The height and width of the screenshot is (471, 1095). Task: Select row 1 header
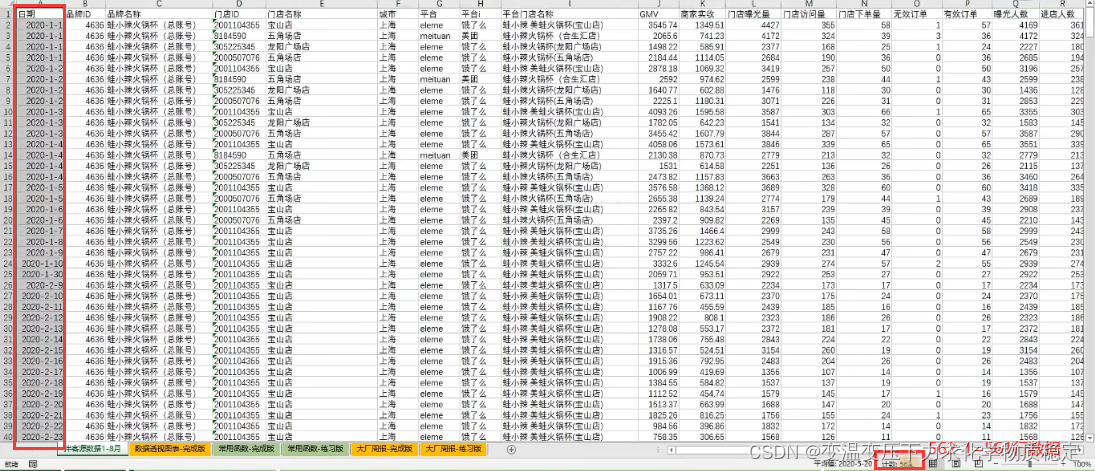tap(8, 13)
